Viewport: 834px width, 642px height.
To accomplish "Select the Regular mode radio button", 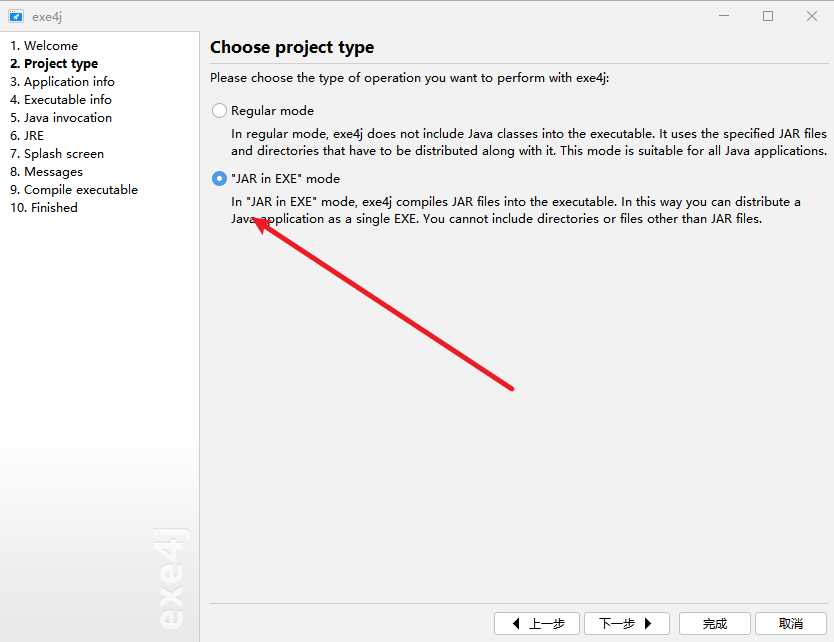I will coord(219,111).
